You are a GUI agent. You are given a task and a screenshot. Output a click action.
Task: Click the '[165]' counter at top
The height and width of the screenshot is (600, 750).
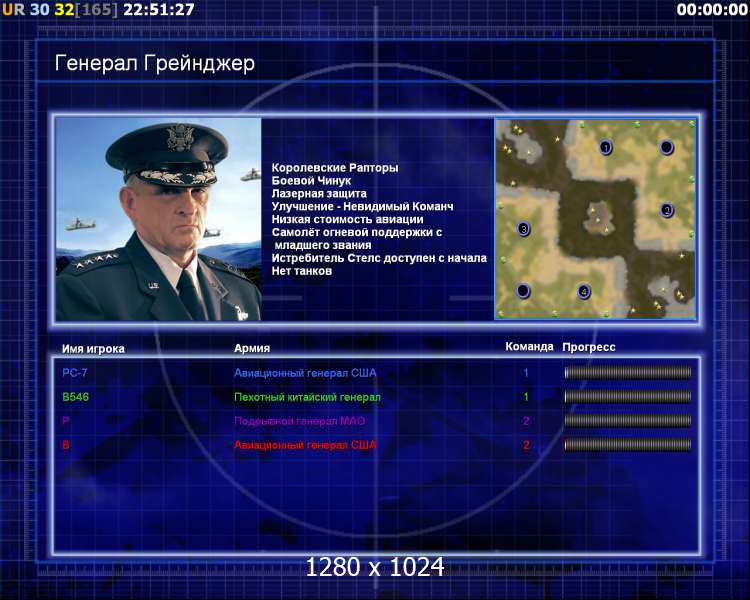(96, 9)
